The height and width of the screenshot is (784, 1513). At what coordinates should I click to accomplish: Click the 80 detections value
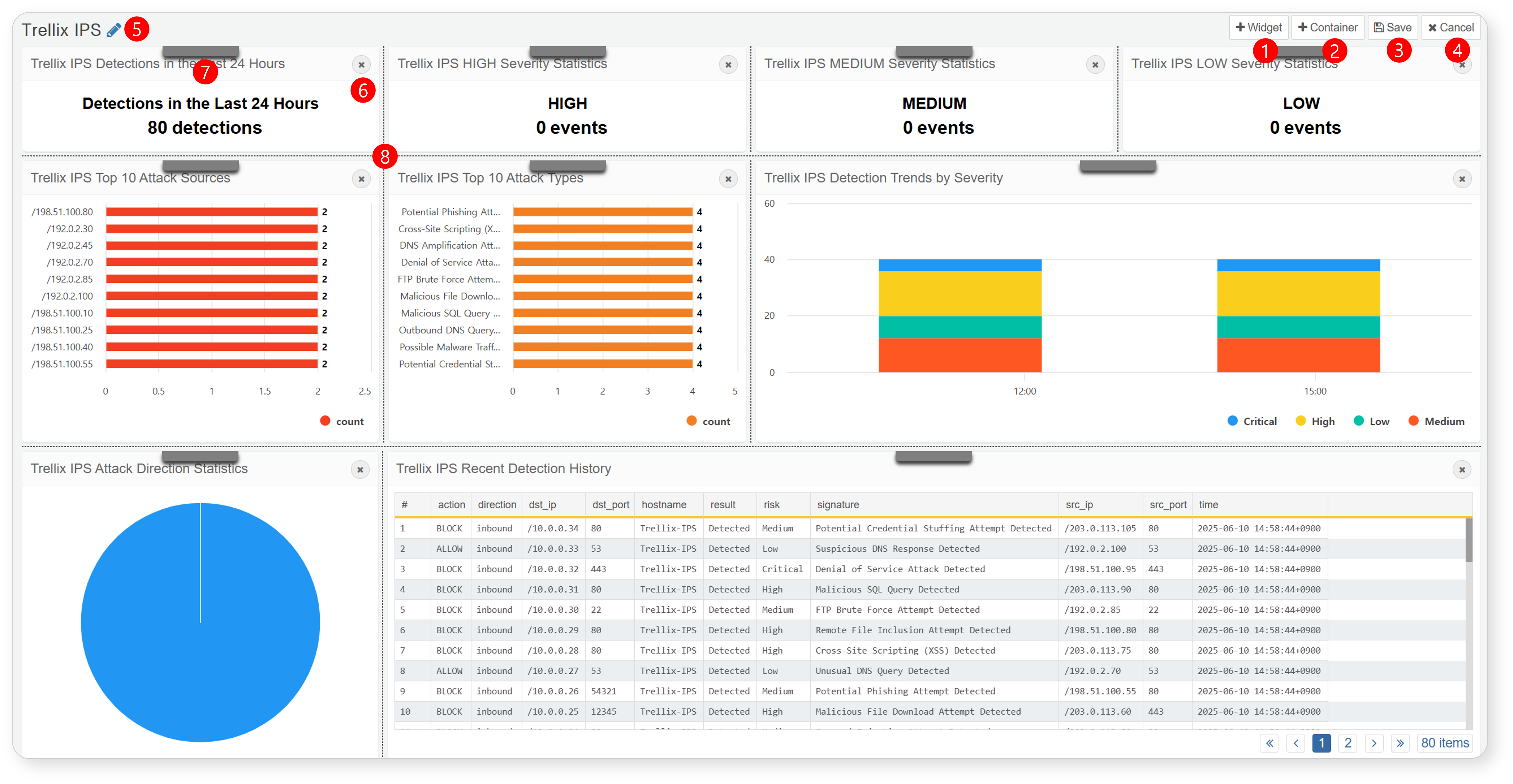point(204,128)
